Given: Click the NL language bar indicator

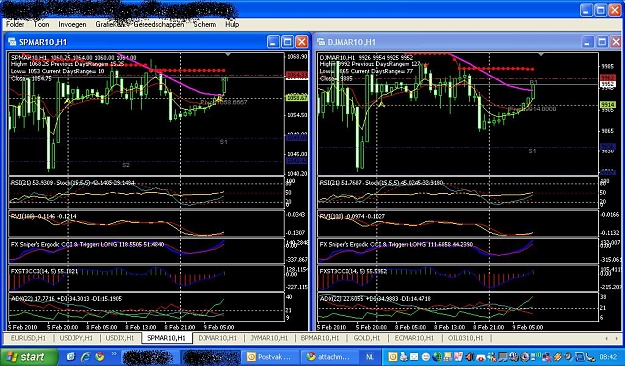Looking at the screenshot, I should click(x=369, y=357).
